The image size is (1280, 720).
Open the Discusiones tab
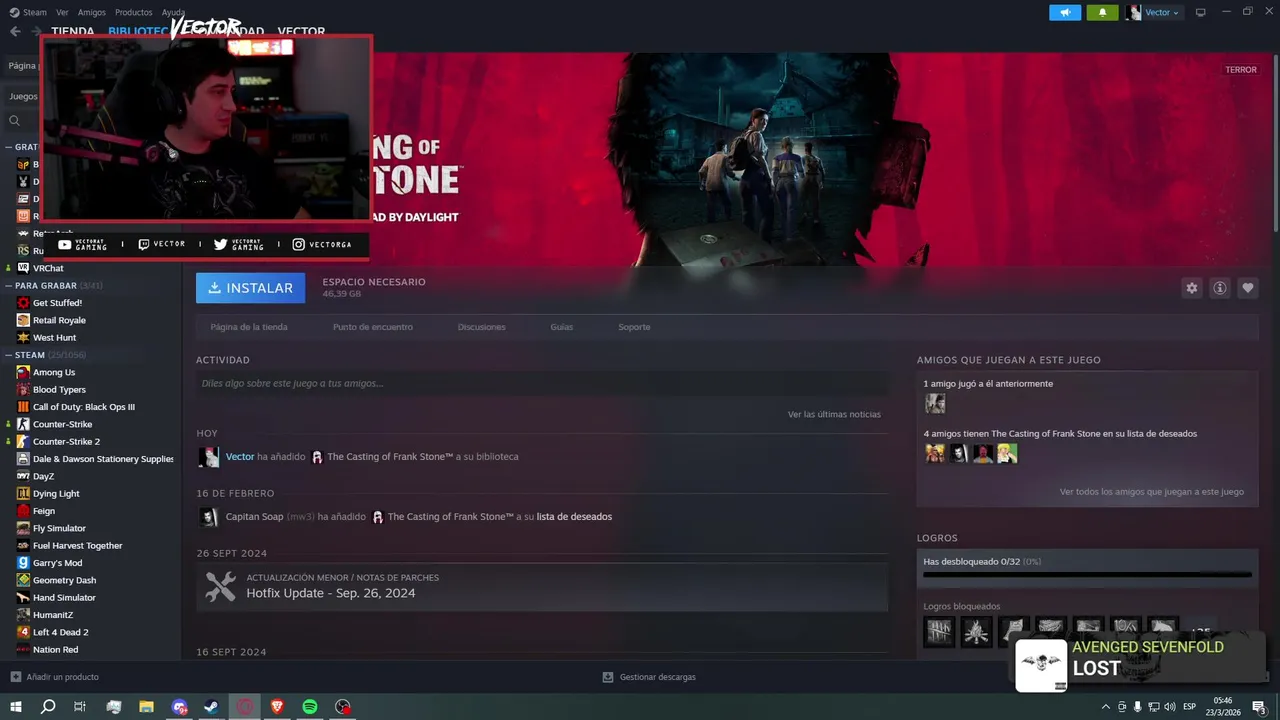pyautogui.click(x=481, y=327)
